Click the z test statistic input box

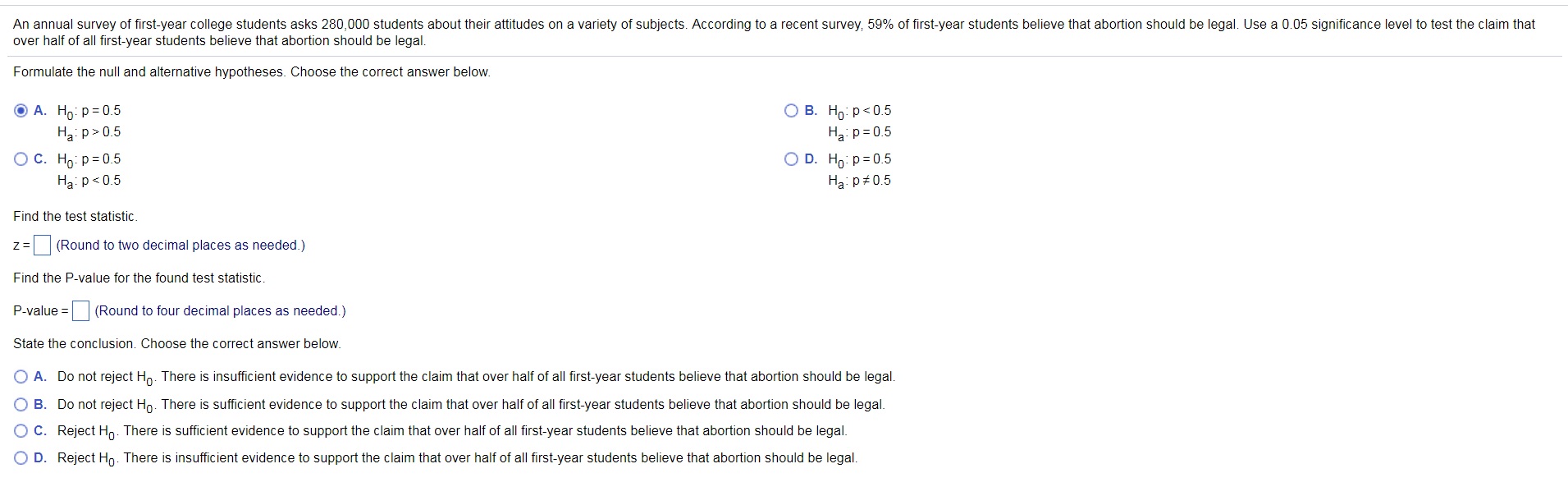point(43,246)
